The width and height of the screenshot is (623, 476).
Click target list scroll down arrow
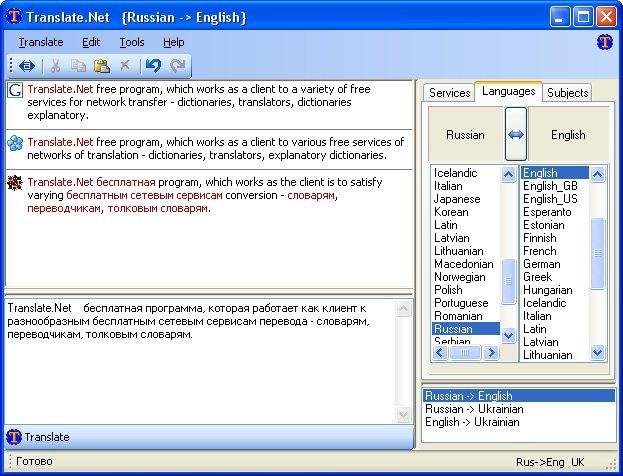click(x=598, y=352)
